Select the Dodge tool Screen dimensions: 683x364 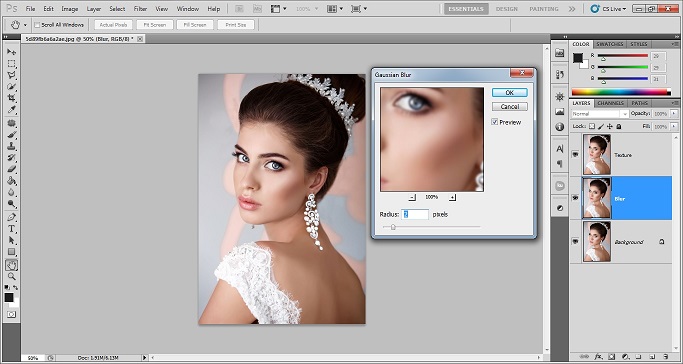click(11, 203)
